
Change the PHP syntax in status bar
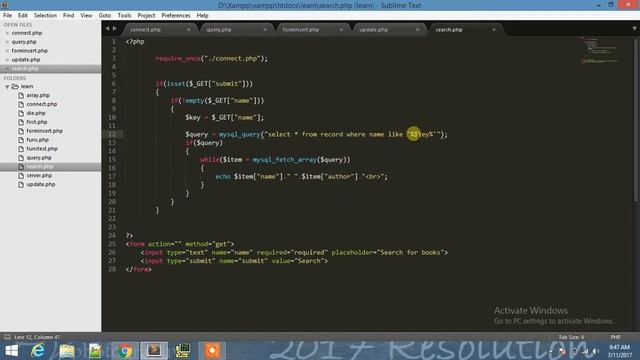coord(616,337)
